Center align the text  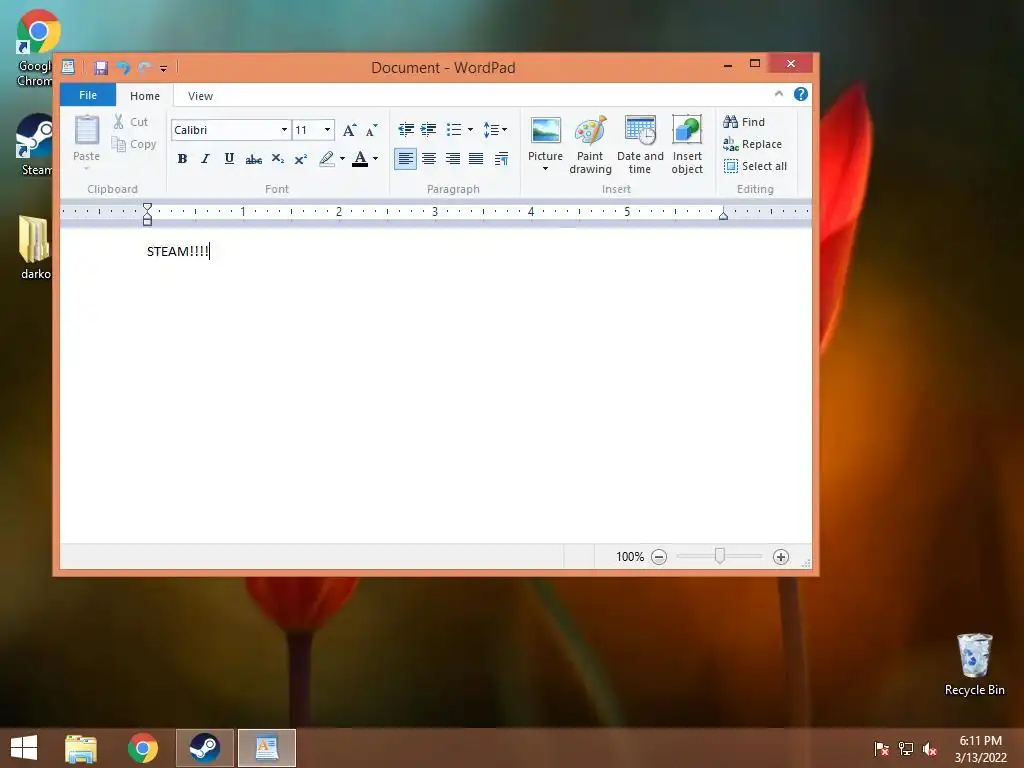(429, 159)
